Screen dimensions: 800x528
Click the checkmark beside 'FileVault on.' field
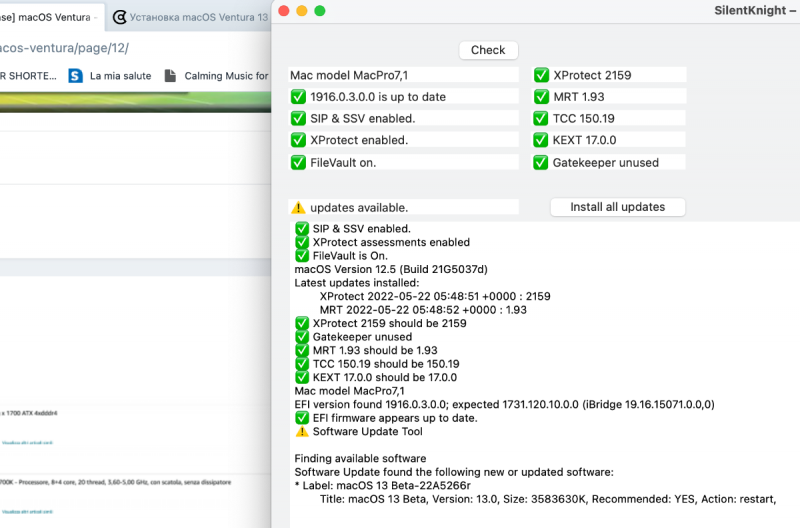click(298, 162)
